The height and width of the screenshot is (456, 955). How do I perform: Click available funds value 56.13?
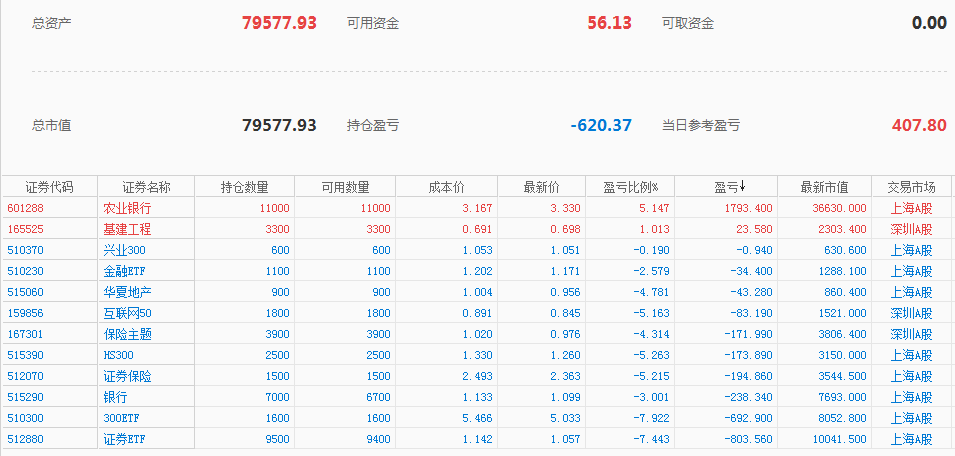(610, 23)
